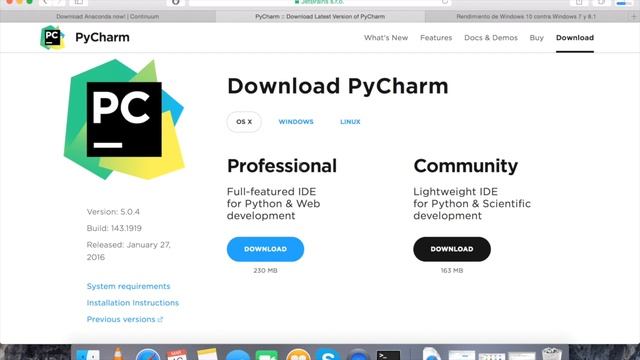Open a new Safari tab with plus

(x=634, y=16)
